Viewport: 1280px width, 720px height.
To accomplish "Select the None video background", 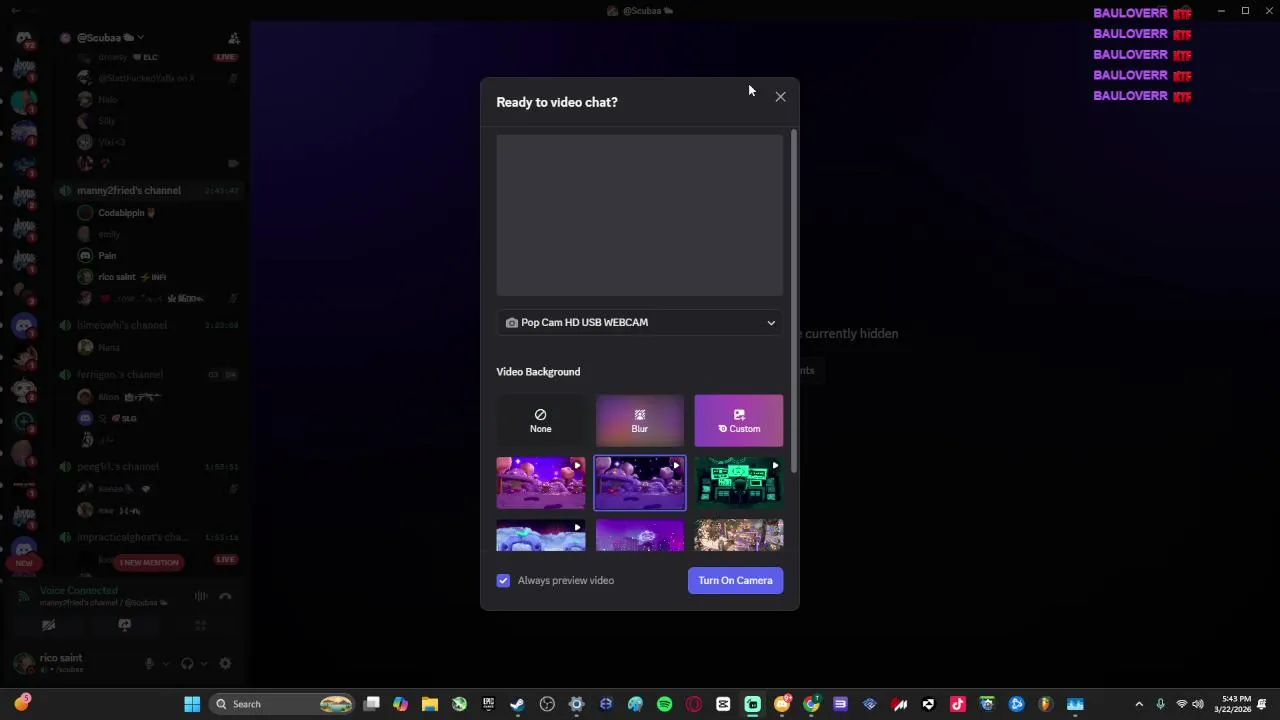I will 540,421.
